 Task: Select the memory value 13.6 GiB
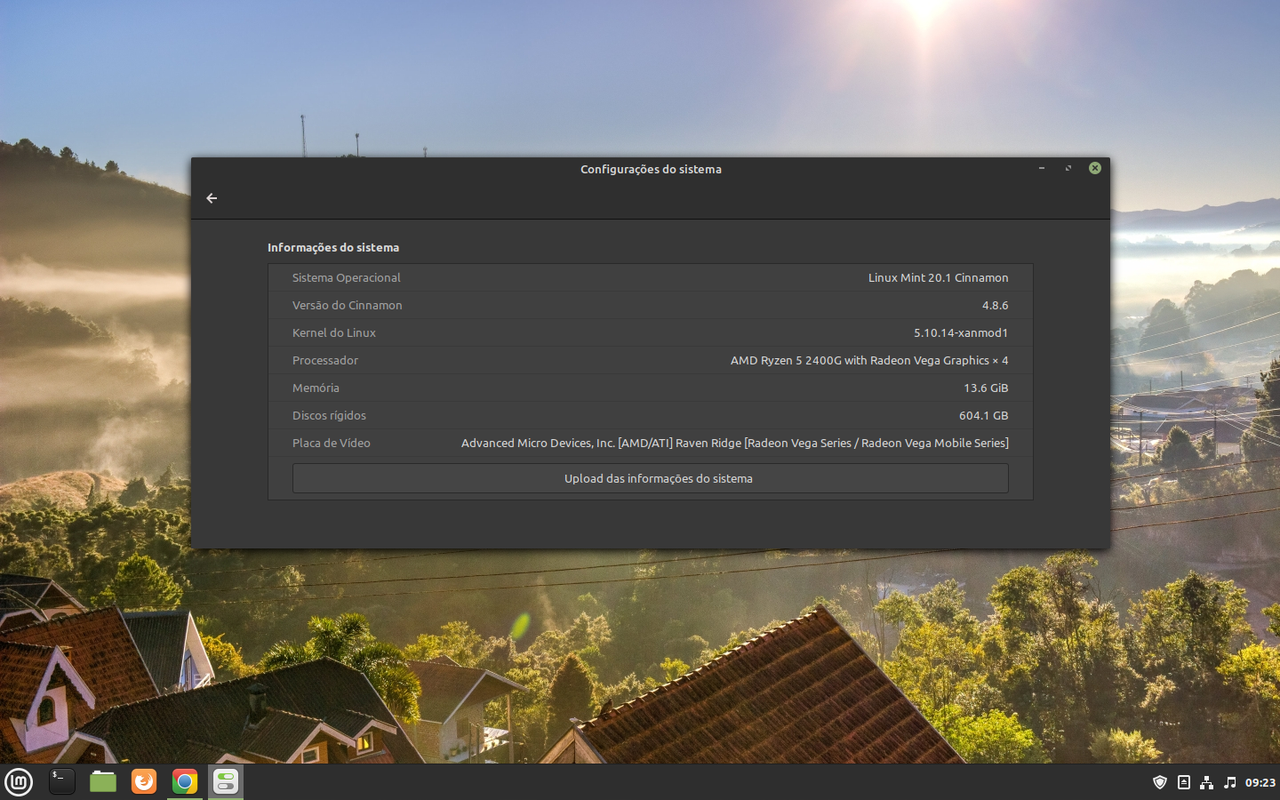[986, 388]
